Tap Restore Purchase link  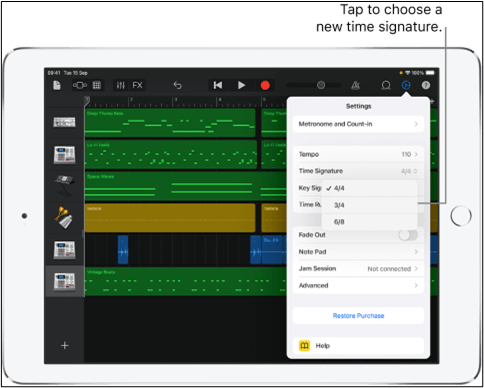click(x=358, y=316)
